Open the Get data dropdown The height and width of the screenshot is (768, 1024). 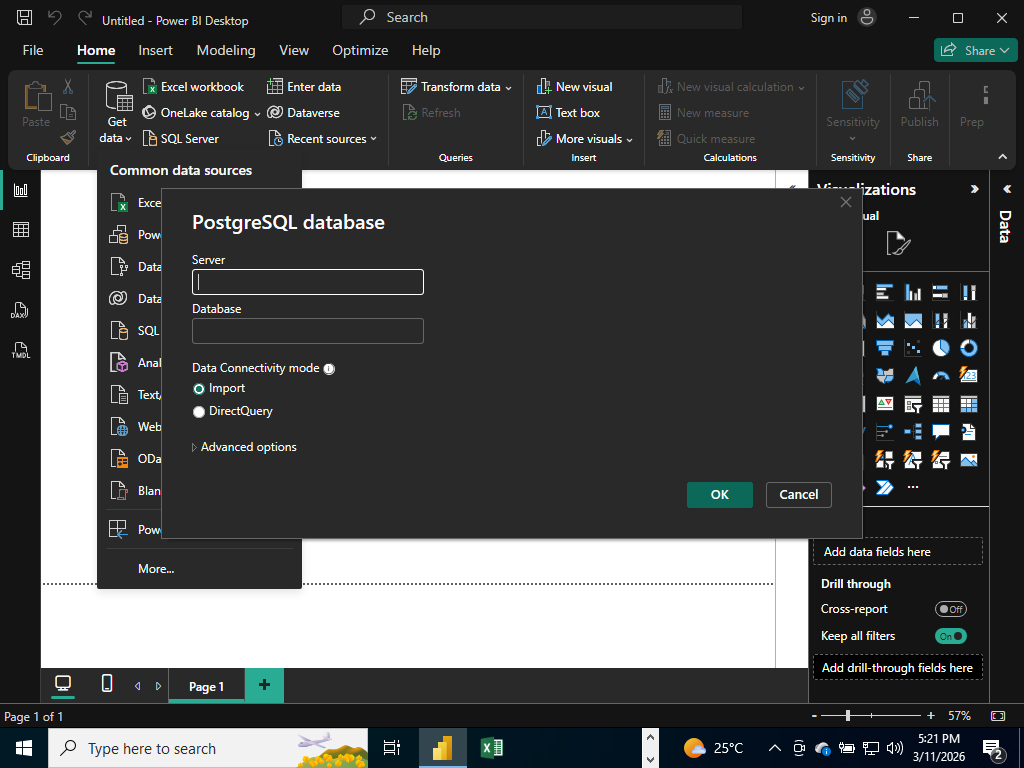[116, 114]
